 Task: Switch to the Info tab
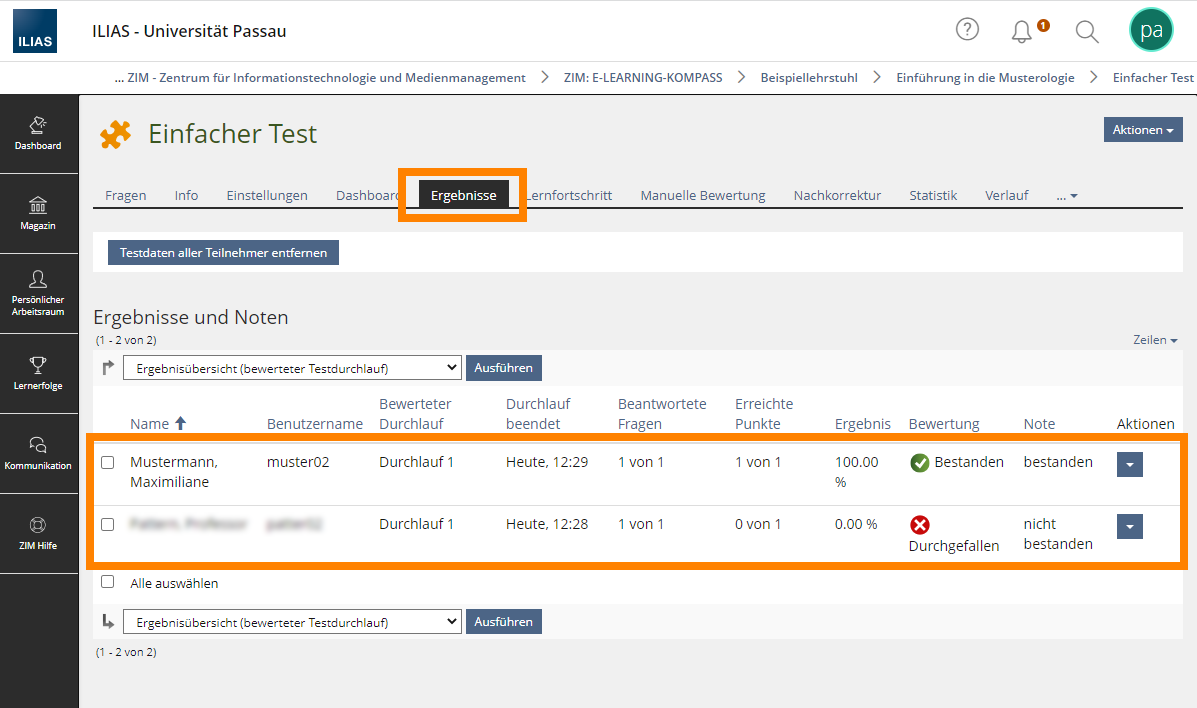[186, 196]
